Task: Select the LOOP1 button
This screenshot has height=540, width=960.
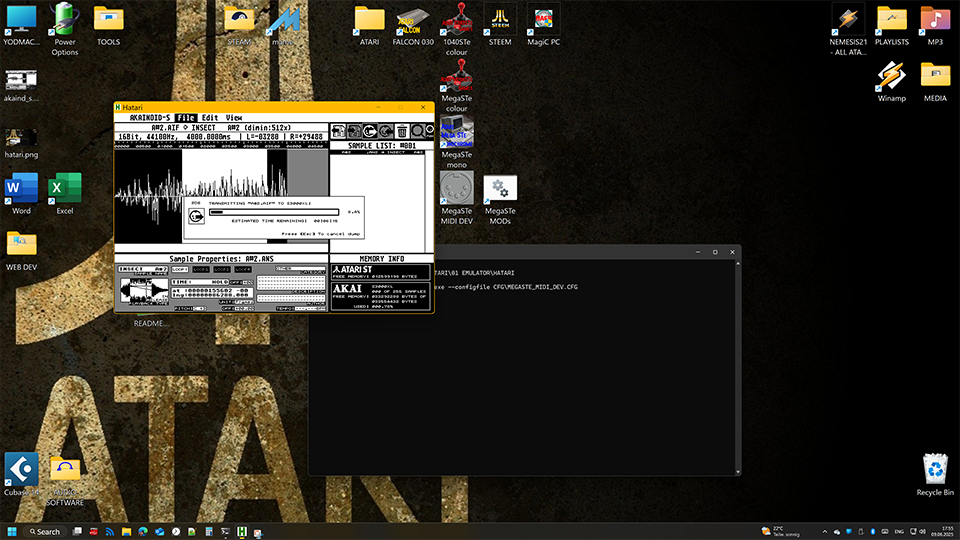Action: (180, 269)
